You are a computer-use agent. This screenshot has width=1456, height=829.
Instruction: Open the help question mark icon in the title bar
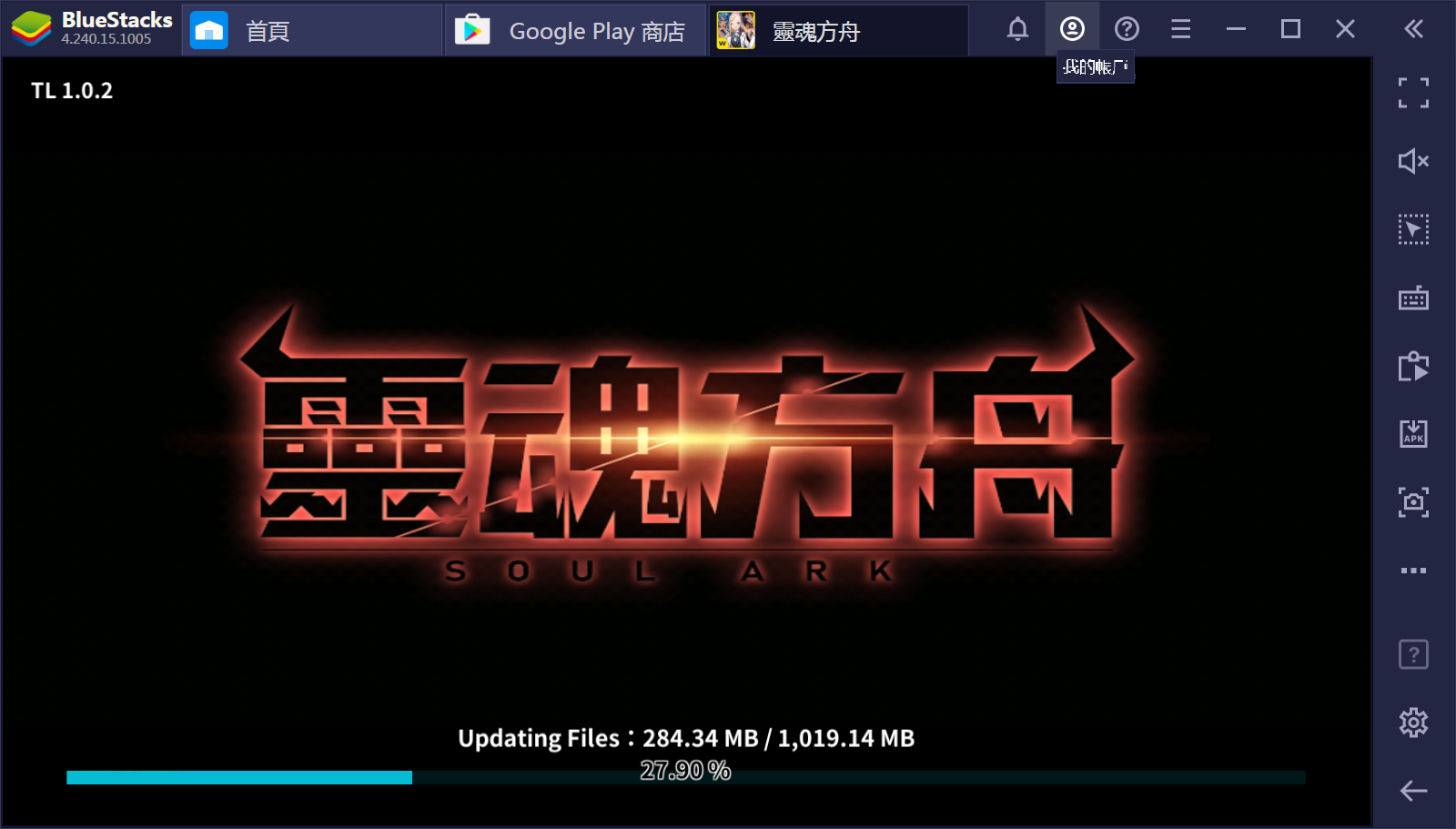tap(1127, 29)
